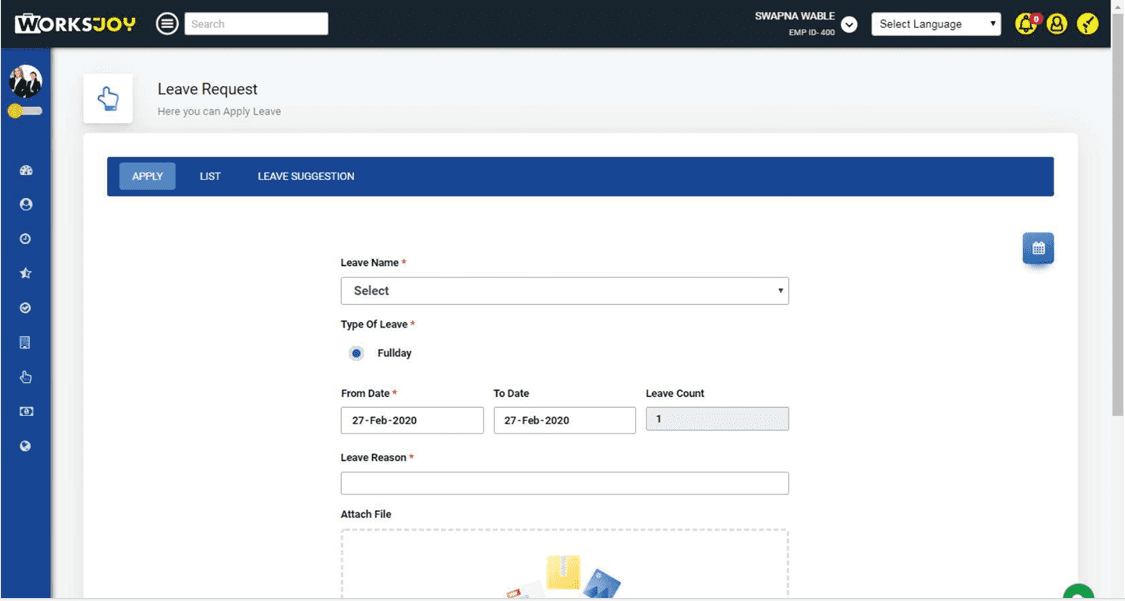
Task: Open the star icon in the sidebar
Action: pos(26,273)
